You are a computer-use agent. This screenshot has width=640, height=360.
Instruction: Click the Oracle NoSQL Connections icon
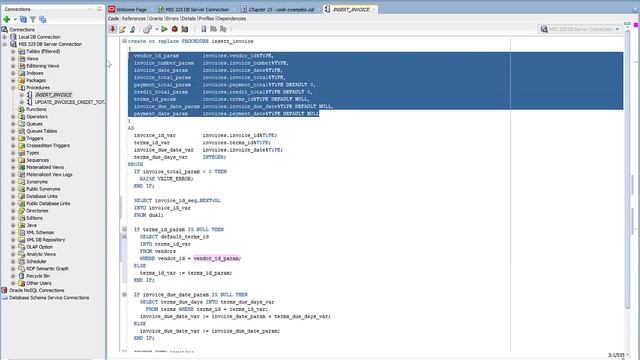[x=4, y=290]
